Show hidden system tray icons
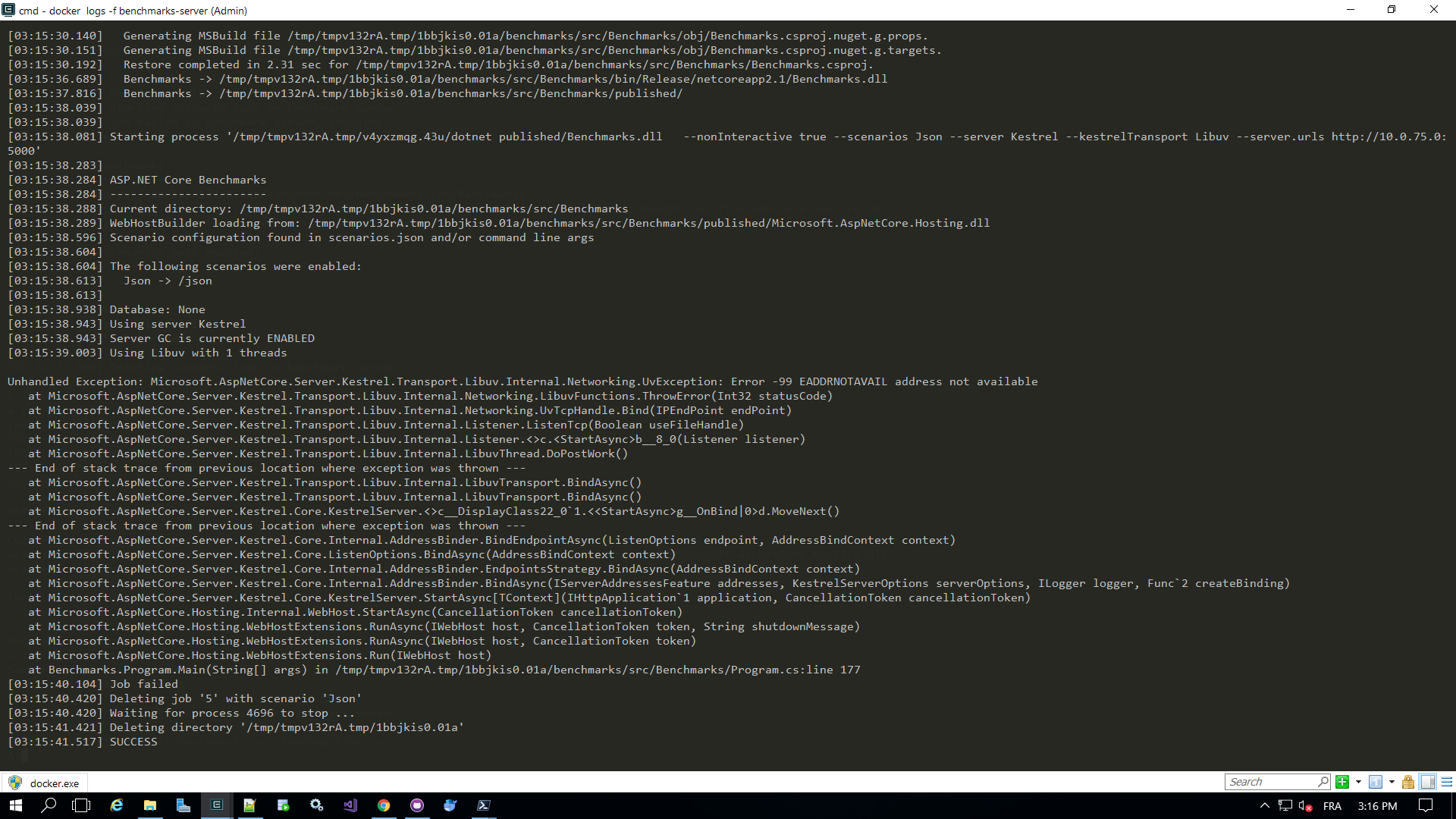1456x819 pixels. 1264,805
